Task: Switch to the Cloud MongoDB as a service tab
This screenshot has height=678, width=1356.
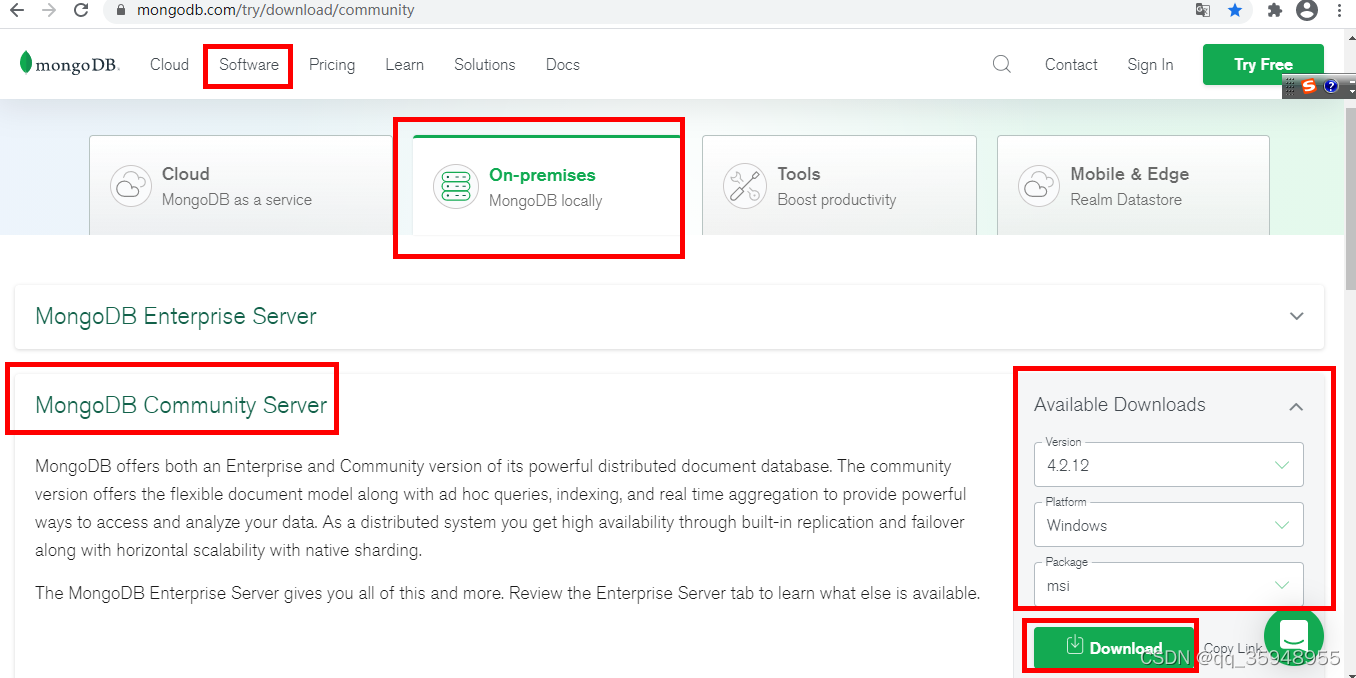Action: pyautogui.click(x=240, y=186)
